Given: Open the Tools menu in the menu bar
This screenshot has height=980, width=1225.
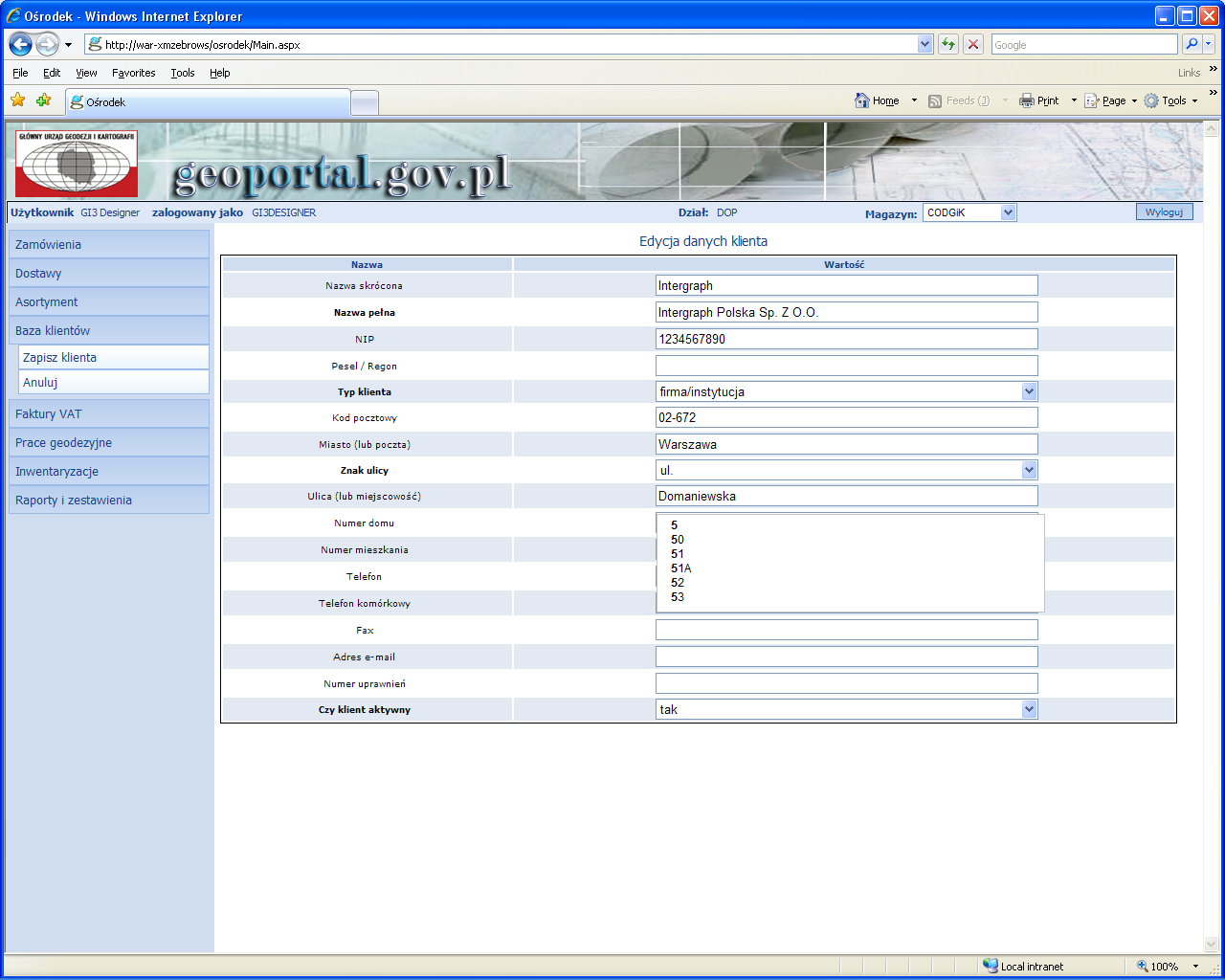Looking at the screenshot, I should tap(182, 73).
